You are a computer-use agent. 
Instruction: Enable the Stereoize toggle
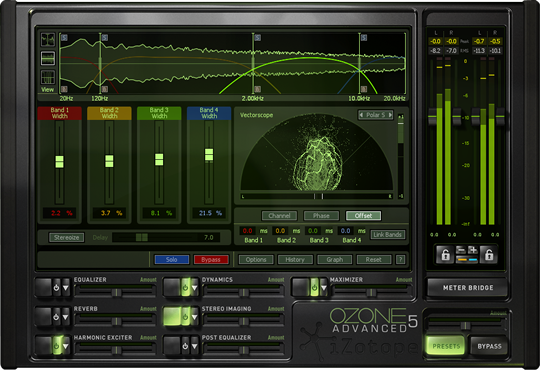66,237
